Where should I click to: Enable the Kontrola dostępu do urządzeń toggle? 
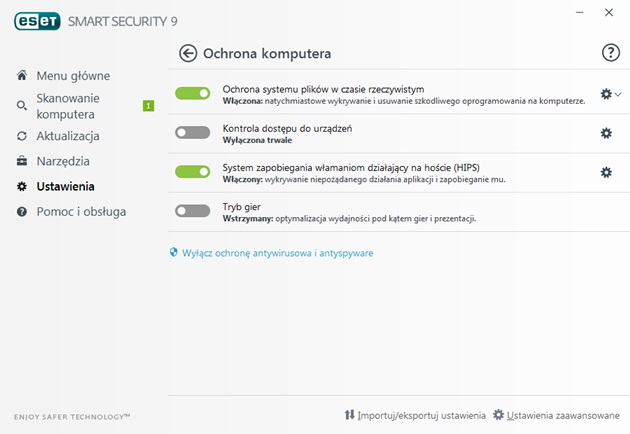pyautogui.click(x=192, y=133)
